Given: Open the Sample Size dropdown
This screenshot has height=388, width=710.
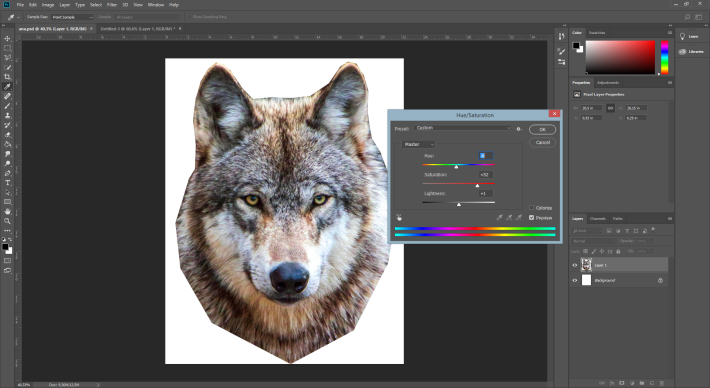Looking at the screenshot, I should [72, 17].
